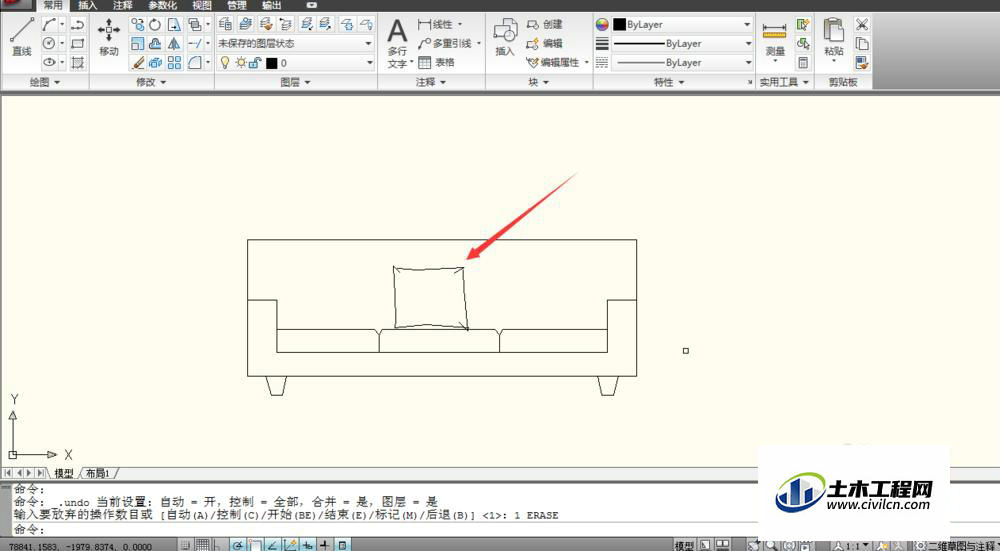Screen dimensions: 1000x551
Task: Click the Arc drawing tool icon
Action: coord(49,24)
